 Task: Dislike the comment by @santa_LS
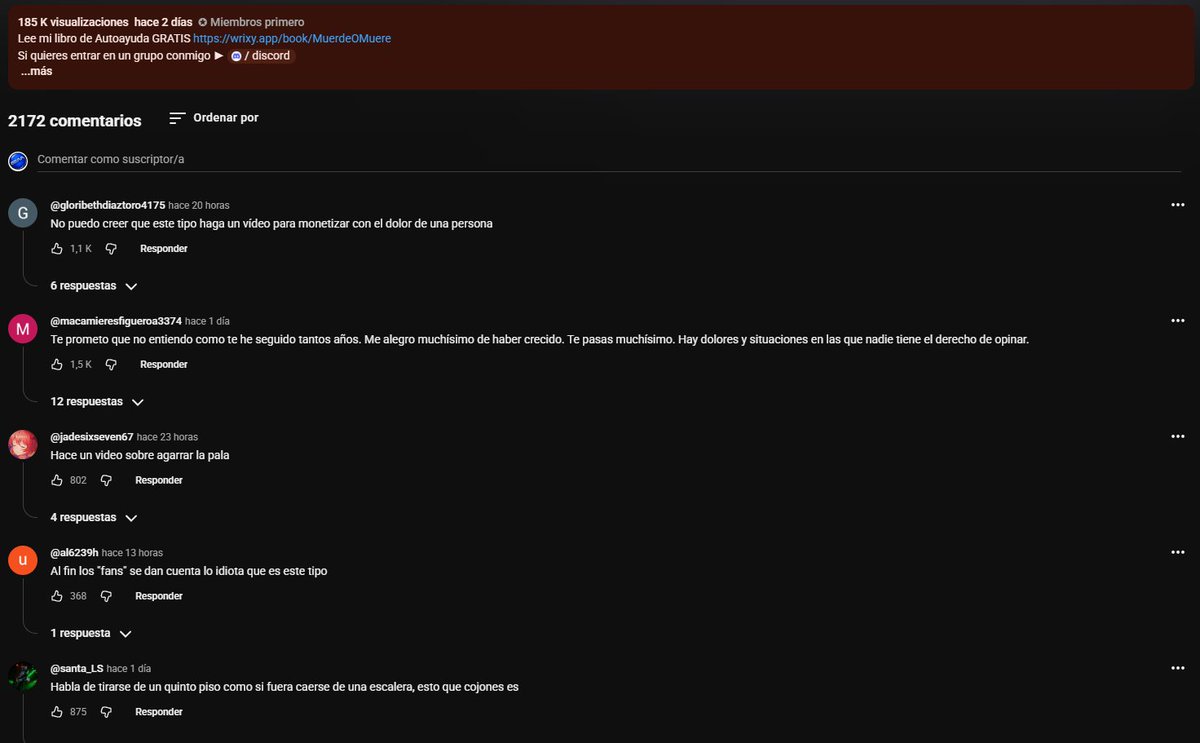coord(106,712)
